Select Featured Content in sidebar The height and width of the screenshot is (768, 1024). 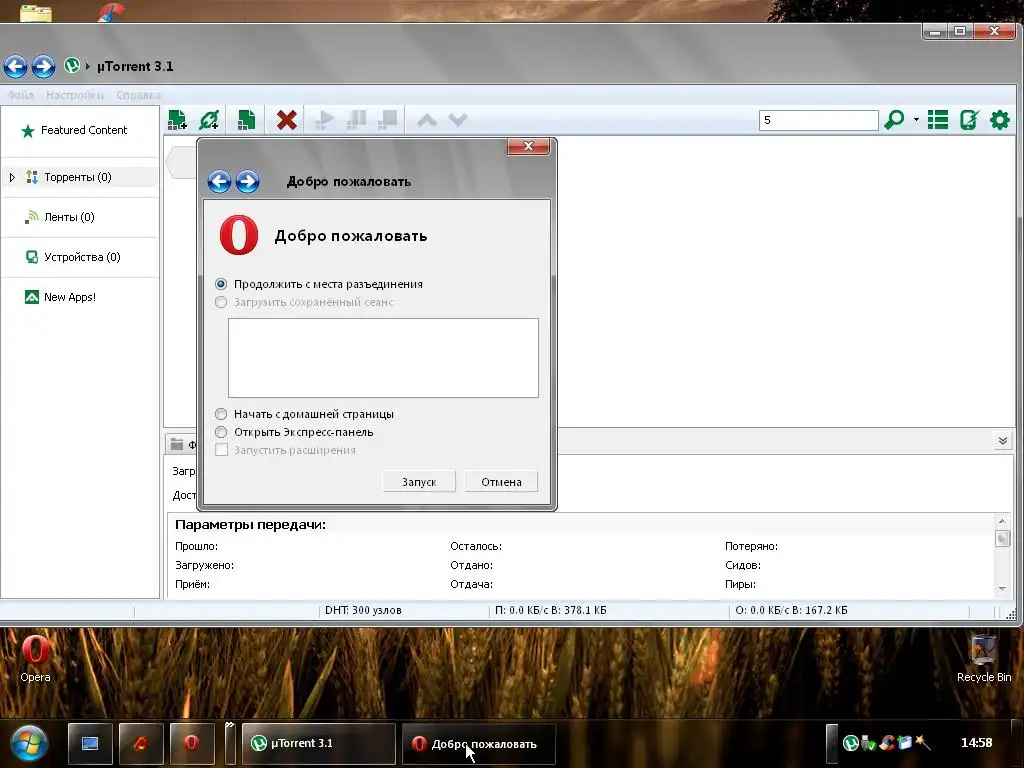pos(80,131)
